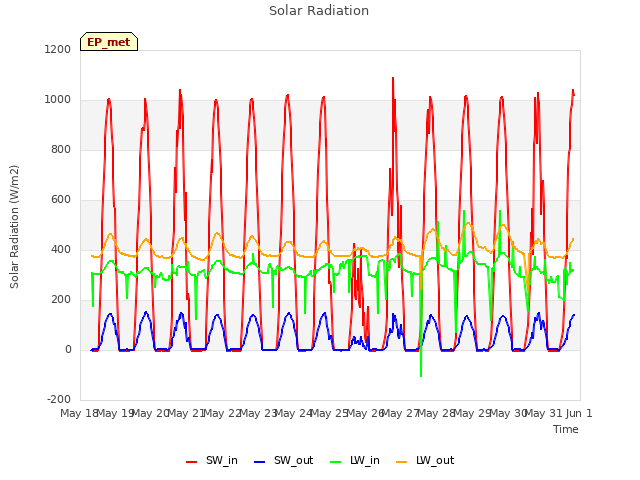Click the May 19 x-axis tick label
Screen dimensions: 640x480
(115, 413)
